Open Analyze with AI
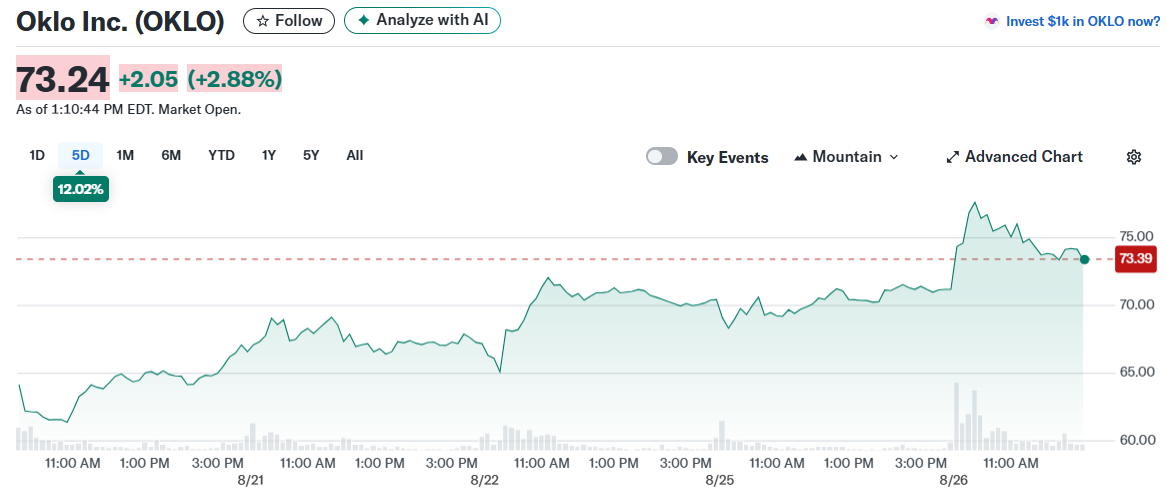1167x492 pixels. click(x=422, y=21)
